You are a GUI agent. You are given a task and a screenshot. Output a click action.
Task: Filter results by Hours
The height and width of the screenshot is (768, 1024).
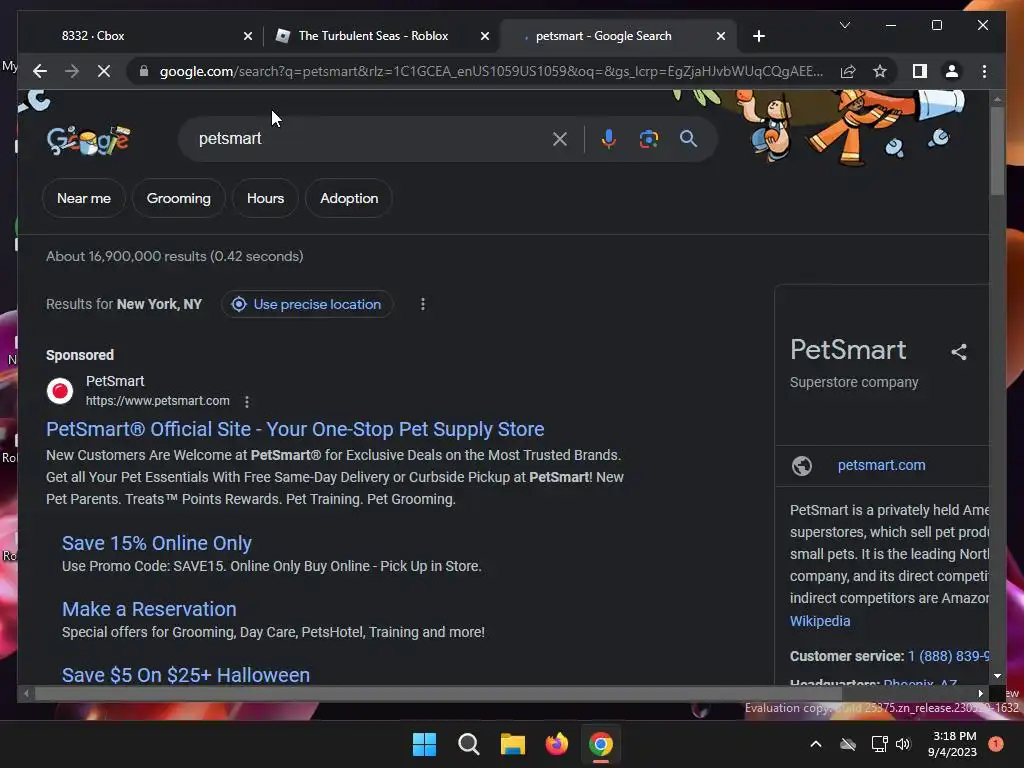coord(265,198)
